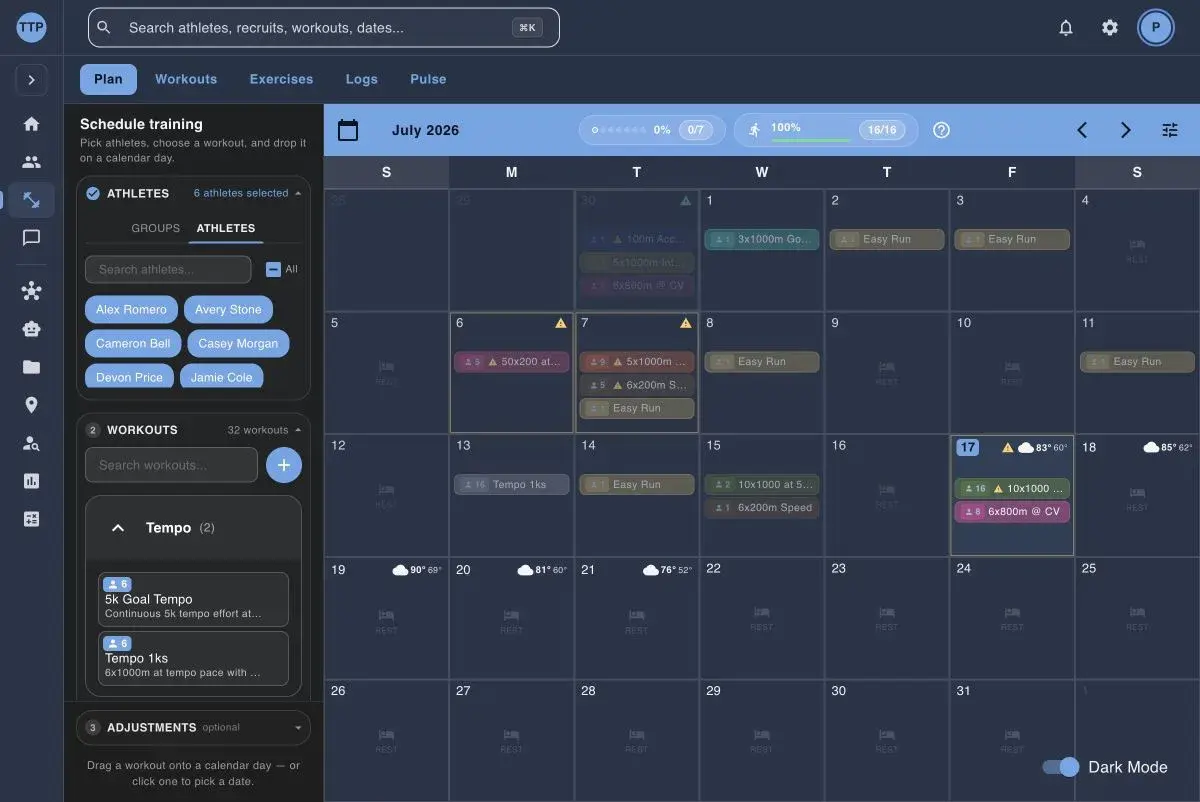Open the chat messages icon in sidebar
Viewport: 1200px width, 802px height.
(31, 238)
